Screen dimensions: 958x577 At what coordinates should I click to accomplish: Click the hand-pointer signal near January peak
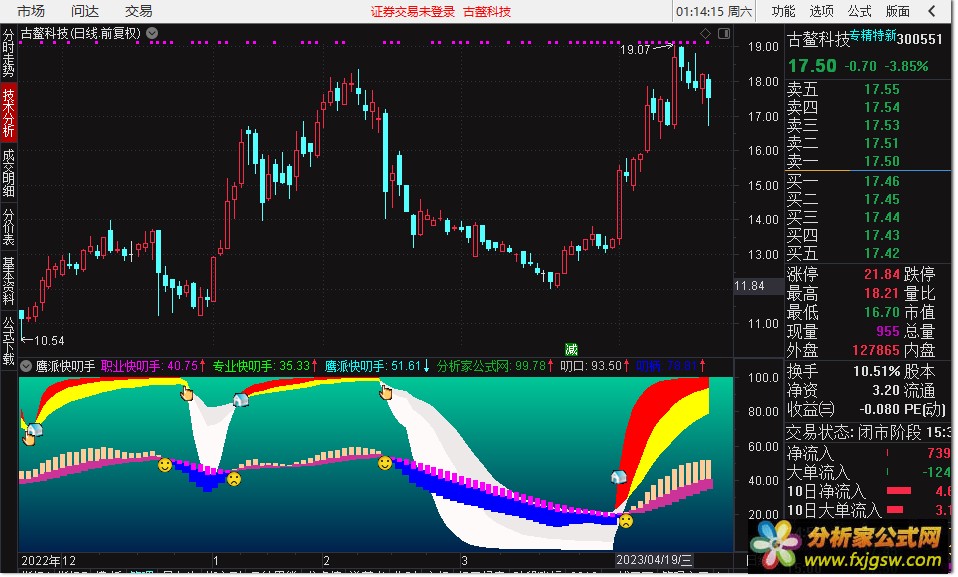(x=186, y=394)
